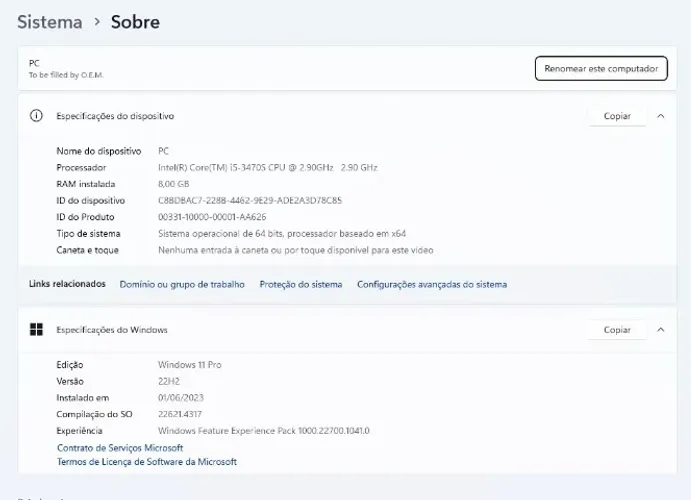The image size is (691, 500).
Task: Copy the Windows specifications with Copiar
Action: pyautogui.click(x=617, y=330)
